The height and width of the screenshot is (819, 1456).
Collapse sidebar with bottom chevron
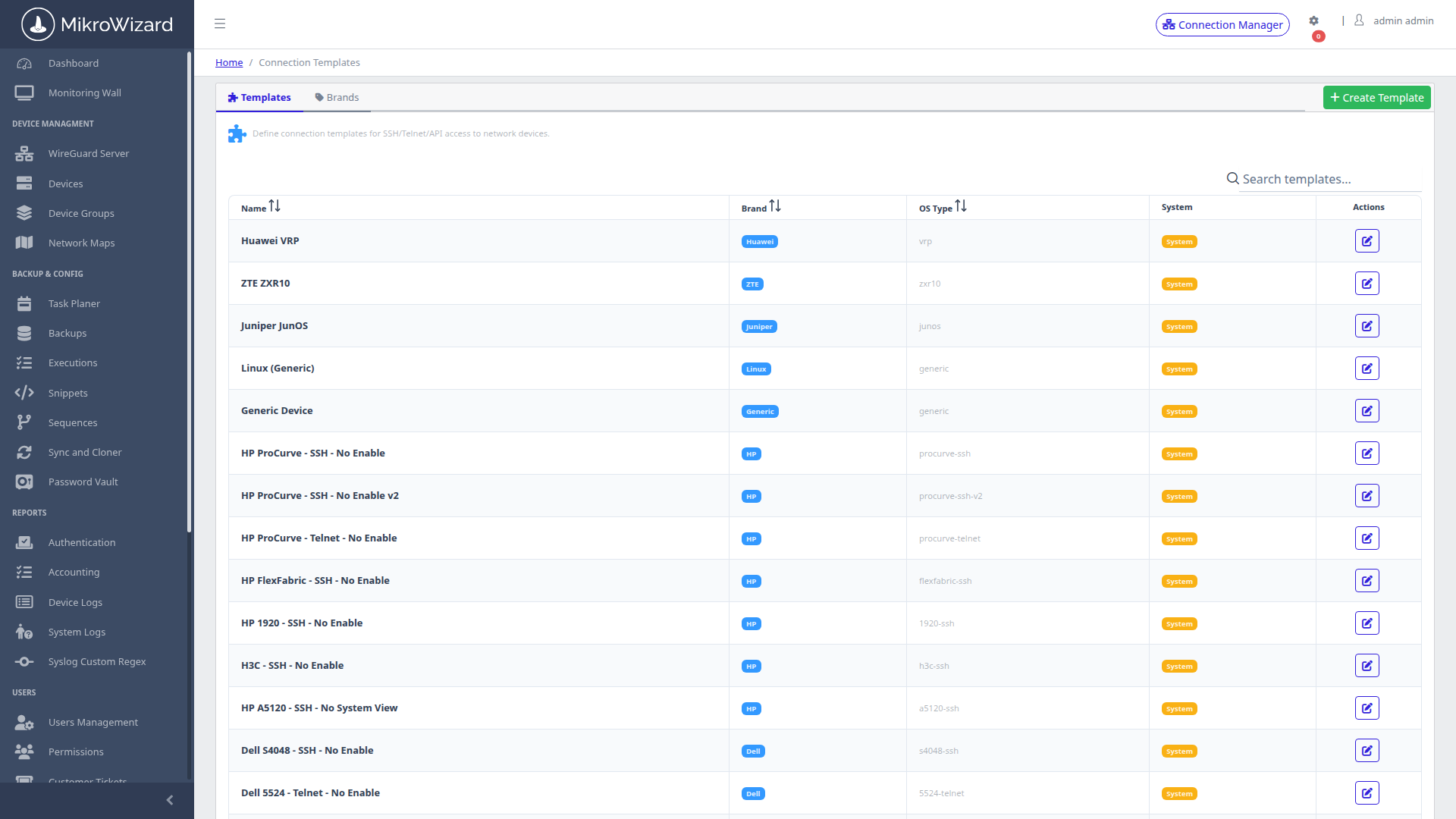[170, 800]
